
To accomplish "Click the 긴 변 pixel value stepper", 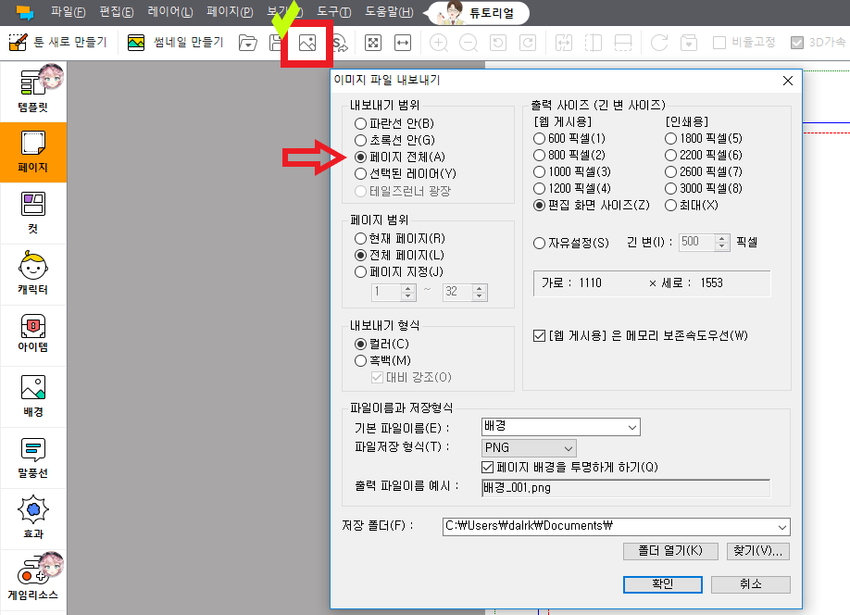I will click(x=722, y=242).
